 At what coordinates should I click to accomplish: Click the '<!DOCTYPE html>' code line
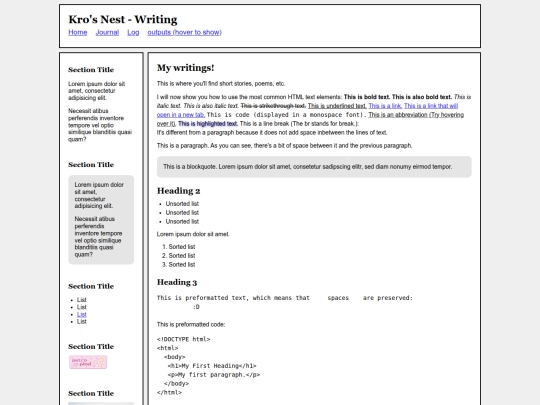(183, 339)
